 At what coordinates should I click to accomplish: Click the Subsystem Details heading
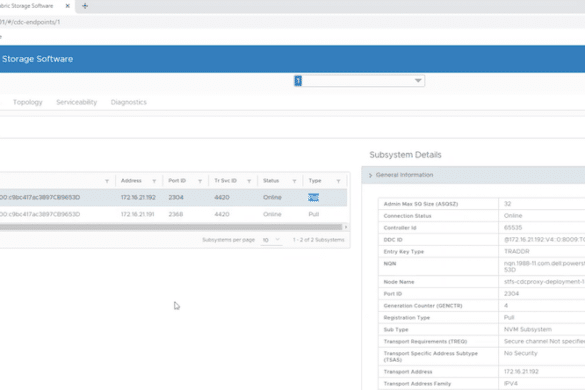click(405, 155)
